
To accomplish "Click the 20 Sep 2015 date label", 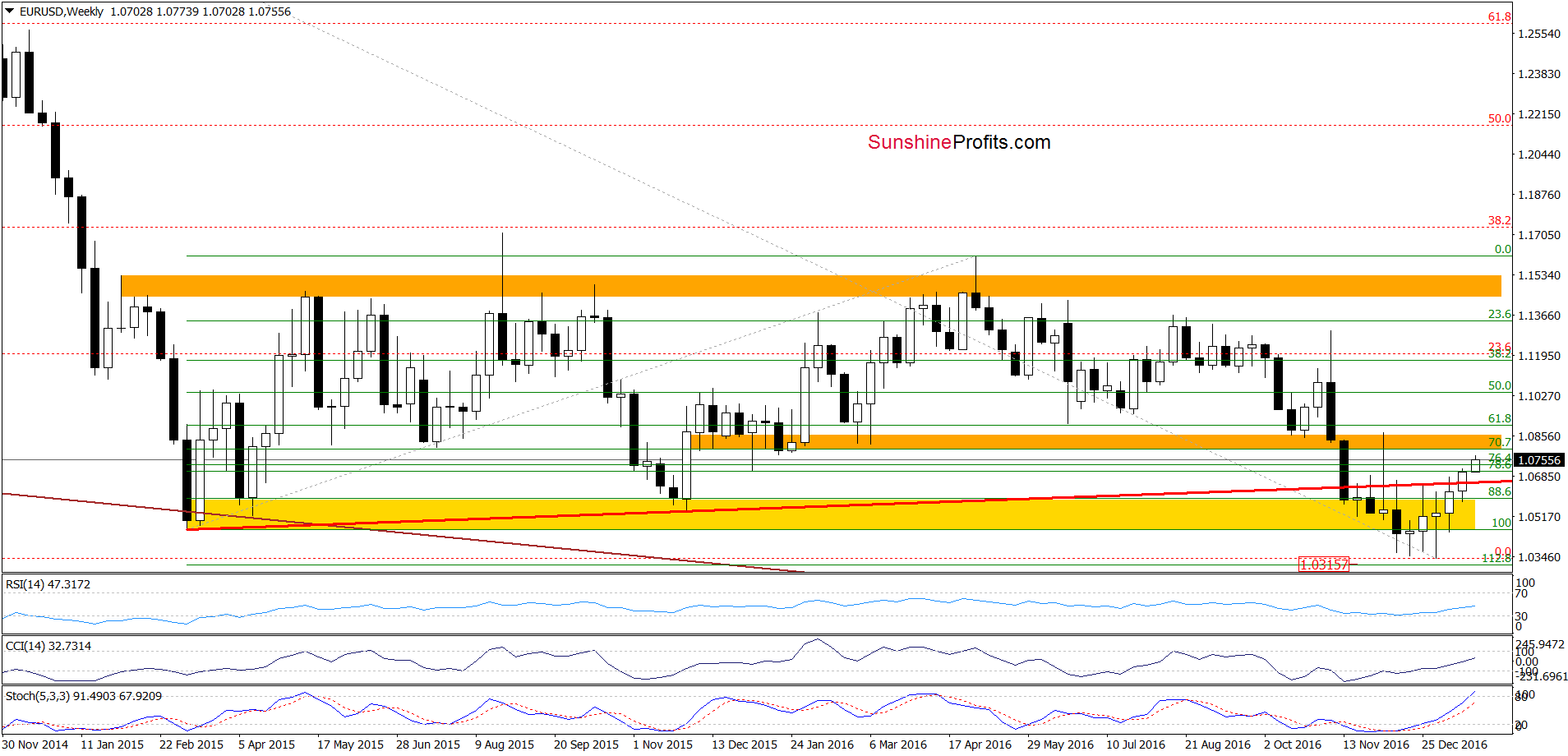I will click(587, 744).
